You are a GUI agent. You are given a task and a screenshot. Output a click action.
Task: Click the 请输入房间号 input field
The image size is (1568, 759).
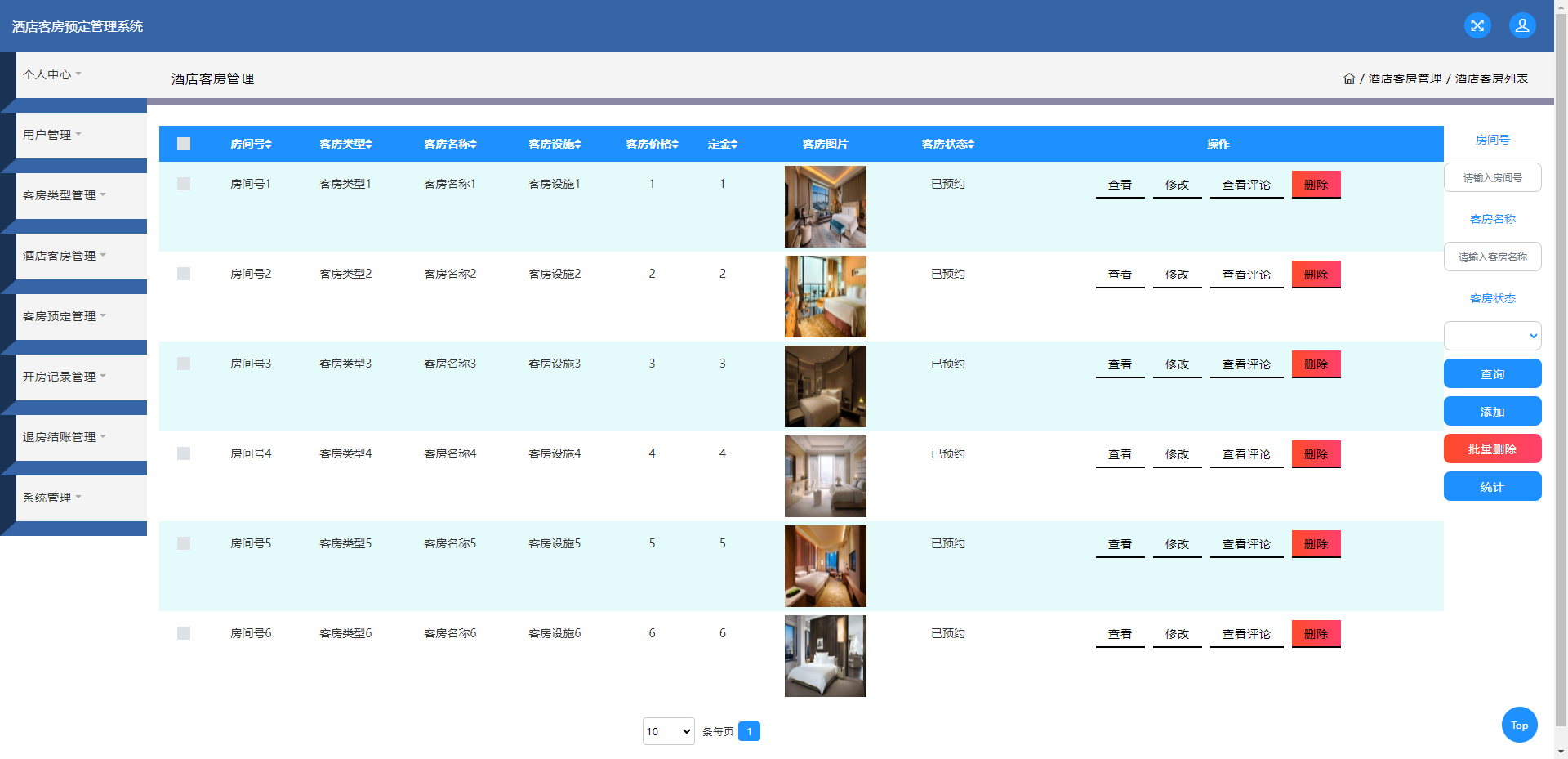point(1492,177)
